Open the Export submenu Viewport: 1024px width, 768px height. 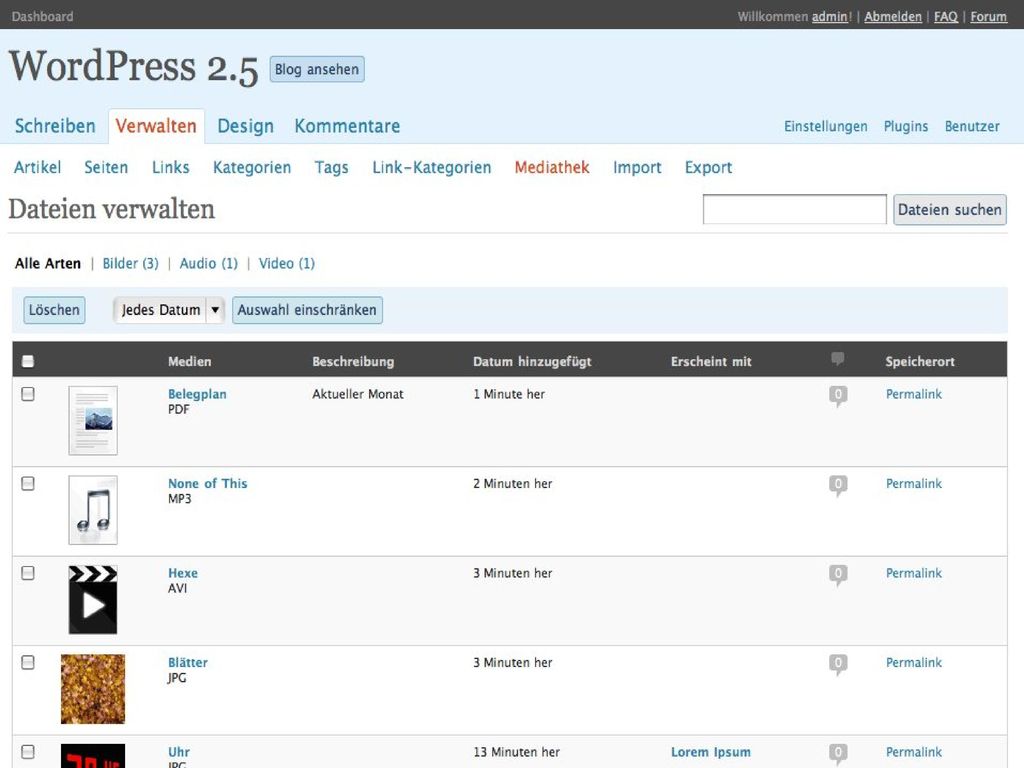pyautogui.click(x=708, y=167)
